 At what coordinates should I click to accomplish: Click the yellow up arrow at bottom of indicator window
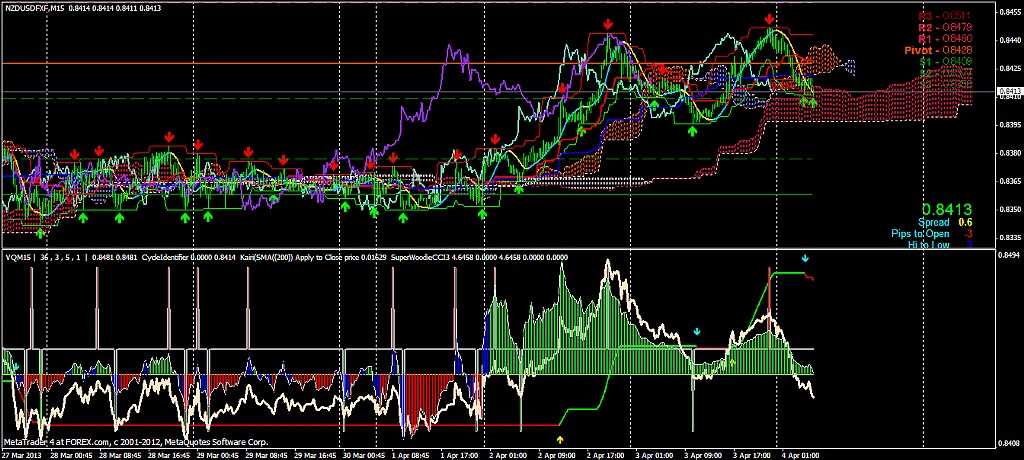[560, 438]
